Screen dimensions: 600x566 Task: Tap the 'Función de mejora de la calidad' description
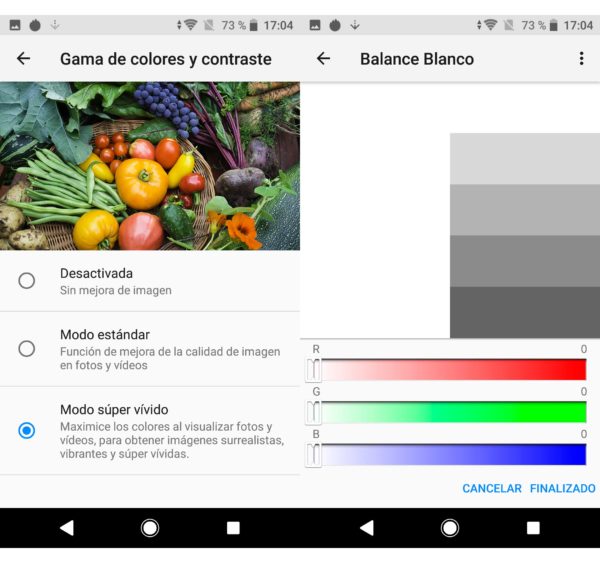170,358
